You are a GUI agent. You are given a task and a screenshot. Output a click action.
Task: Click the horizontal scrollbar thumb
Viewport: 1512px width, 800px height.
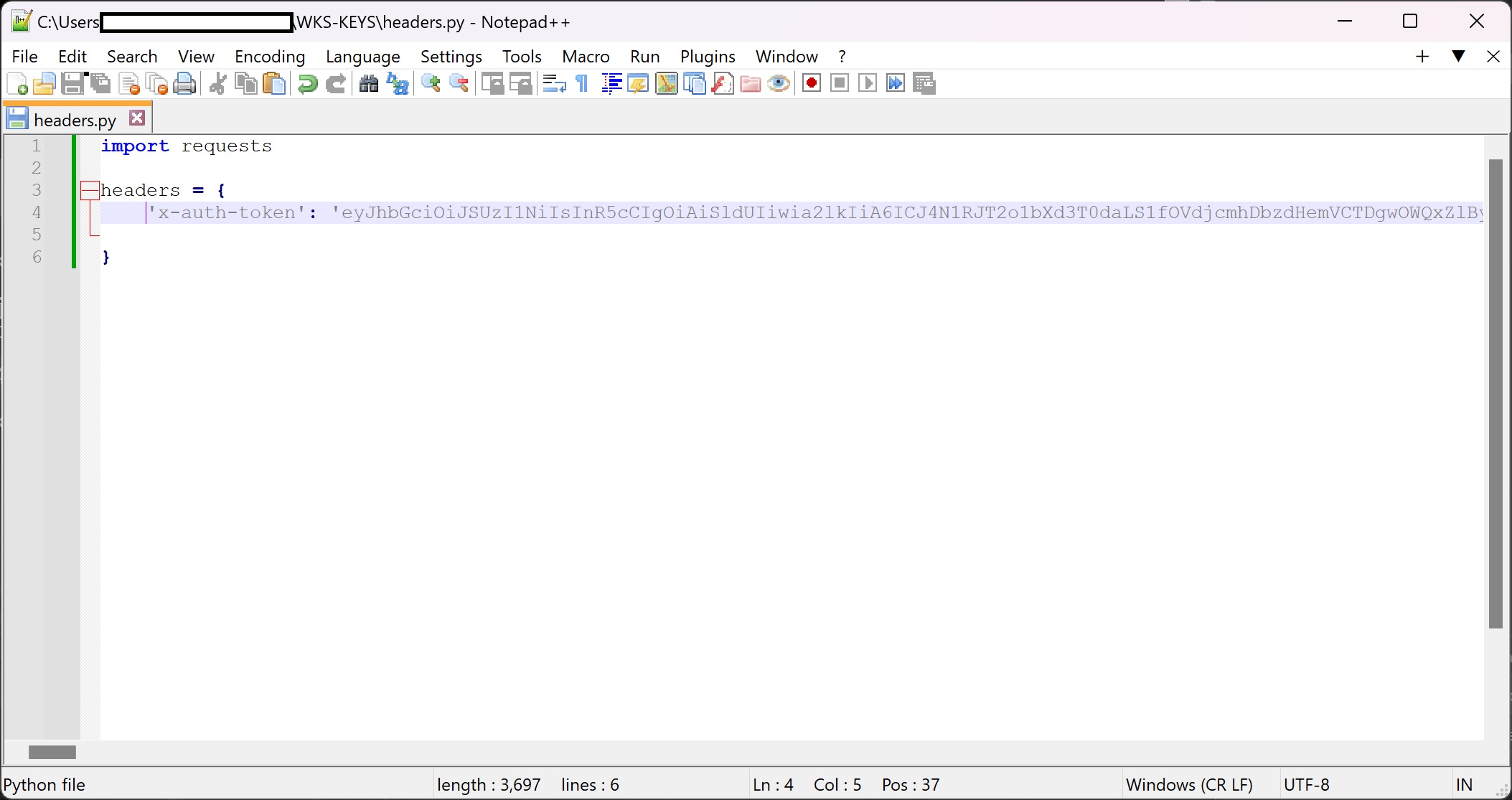(52, 752)
